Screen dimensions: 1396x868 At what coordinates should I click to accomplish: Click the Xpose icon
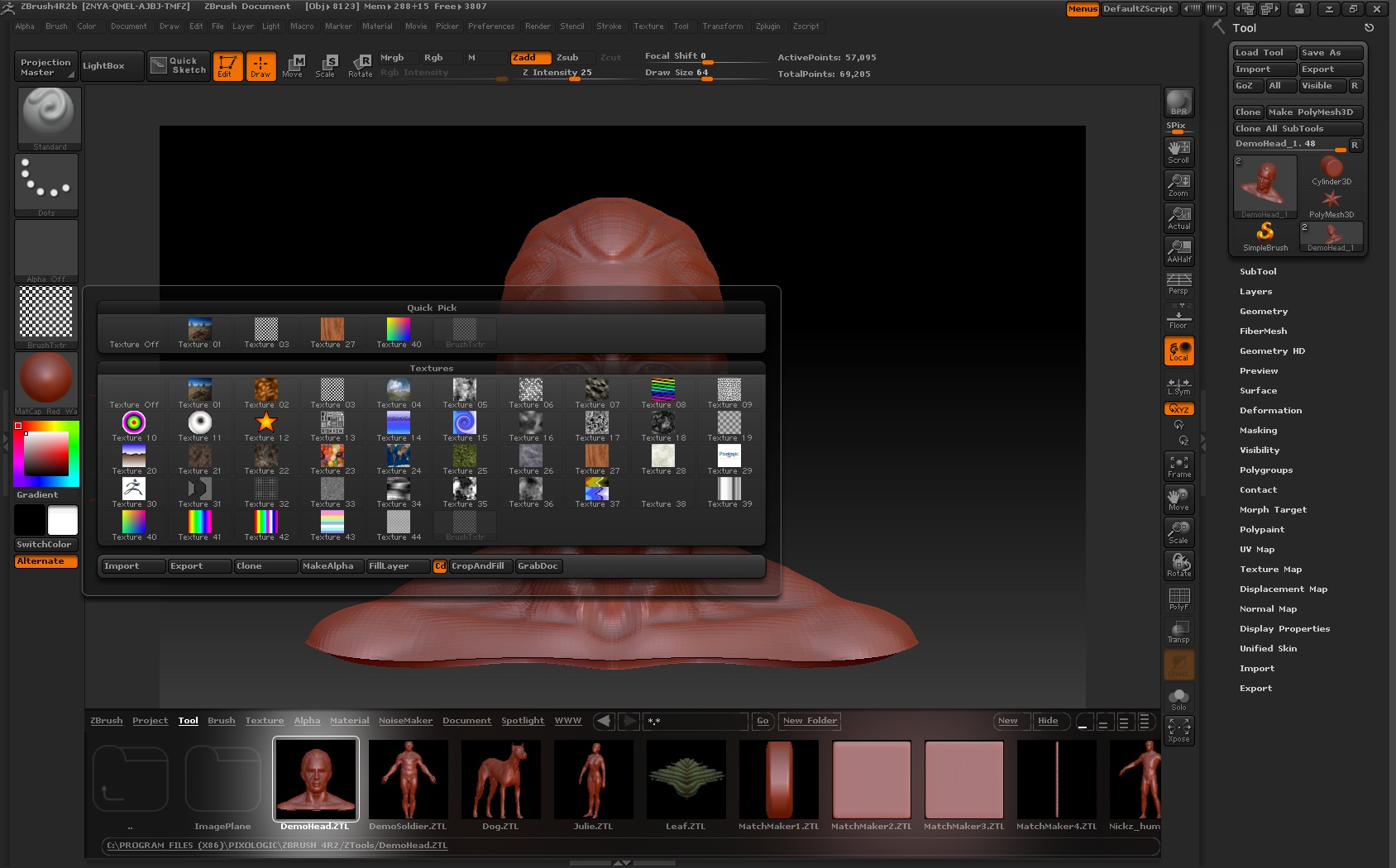(1179, 730)
